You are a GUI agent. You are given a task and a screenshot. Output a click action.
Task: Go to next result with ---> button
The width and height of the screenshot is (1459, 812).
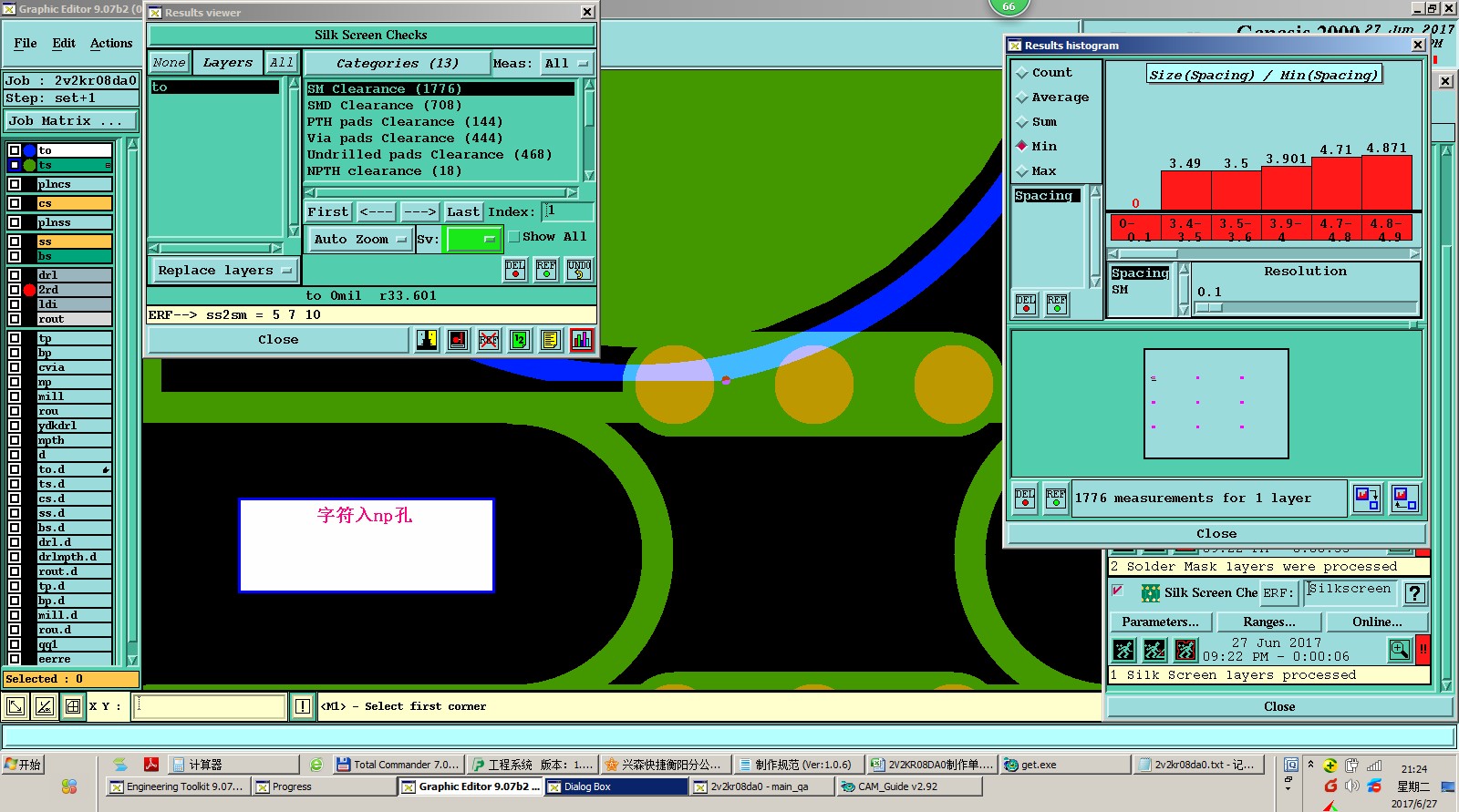(419, 212)
